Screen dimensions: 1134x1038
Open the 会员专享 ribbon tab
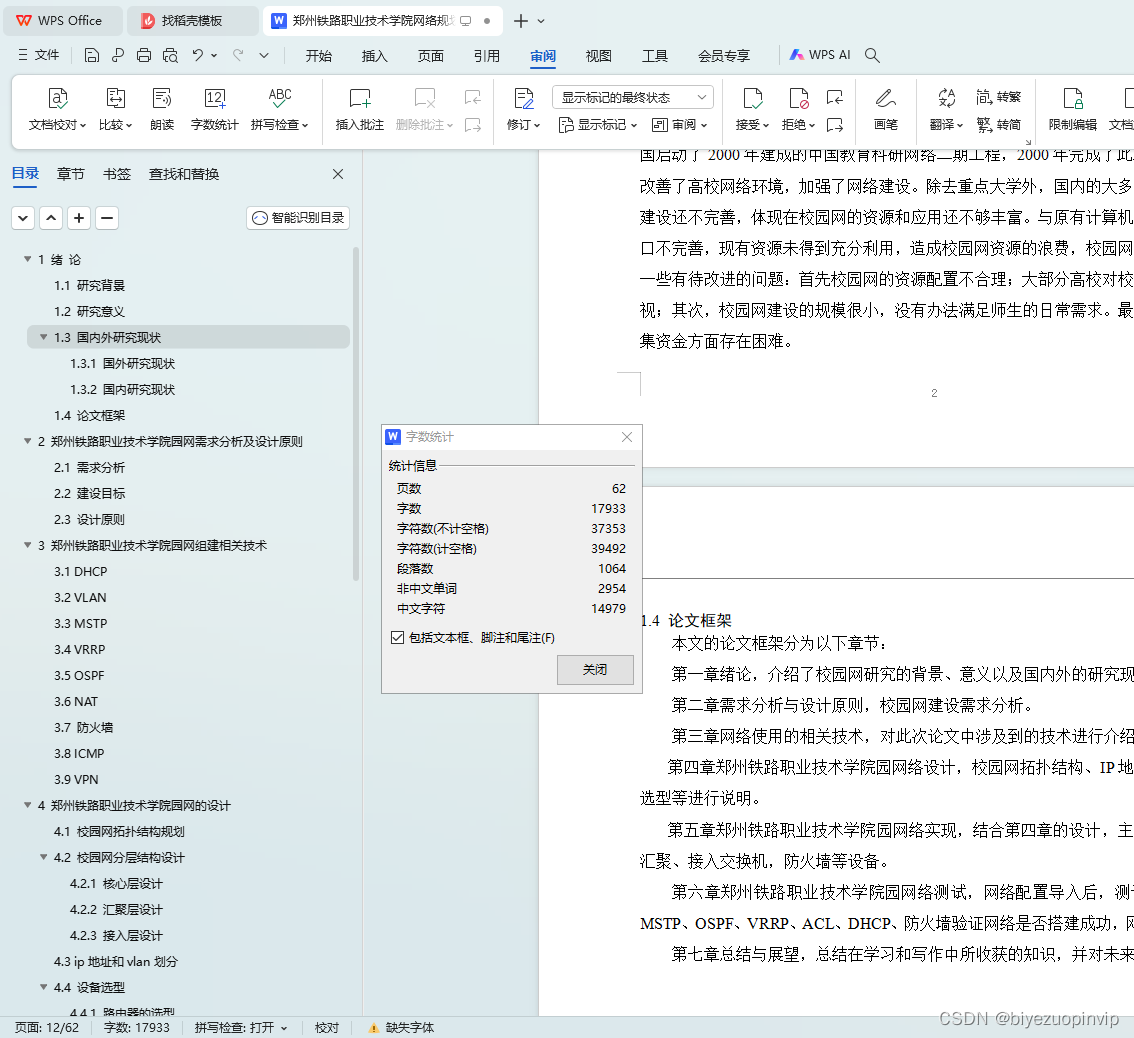tap(724, 56)
